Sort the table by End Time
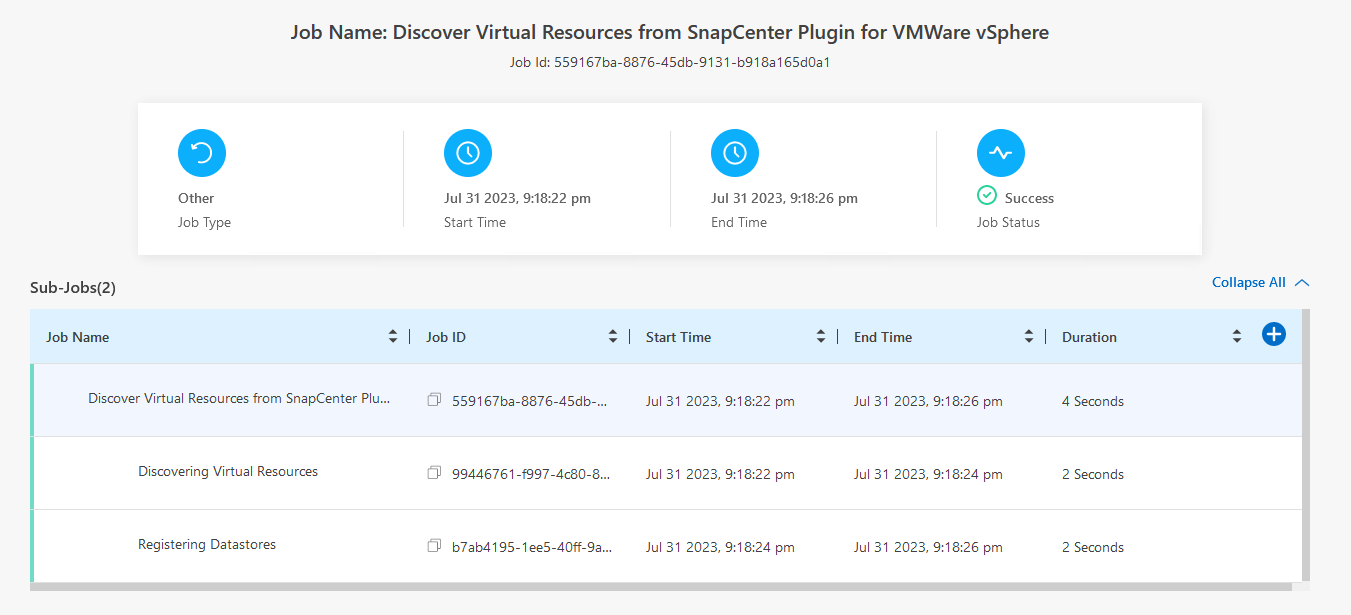The width and height of the screenshot is (1351, 615). (1029, 337)
